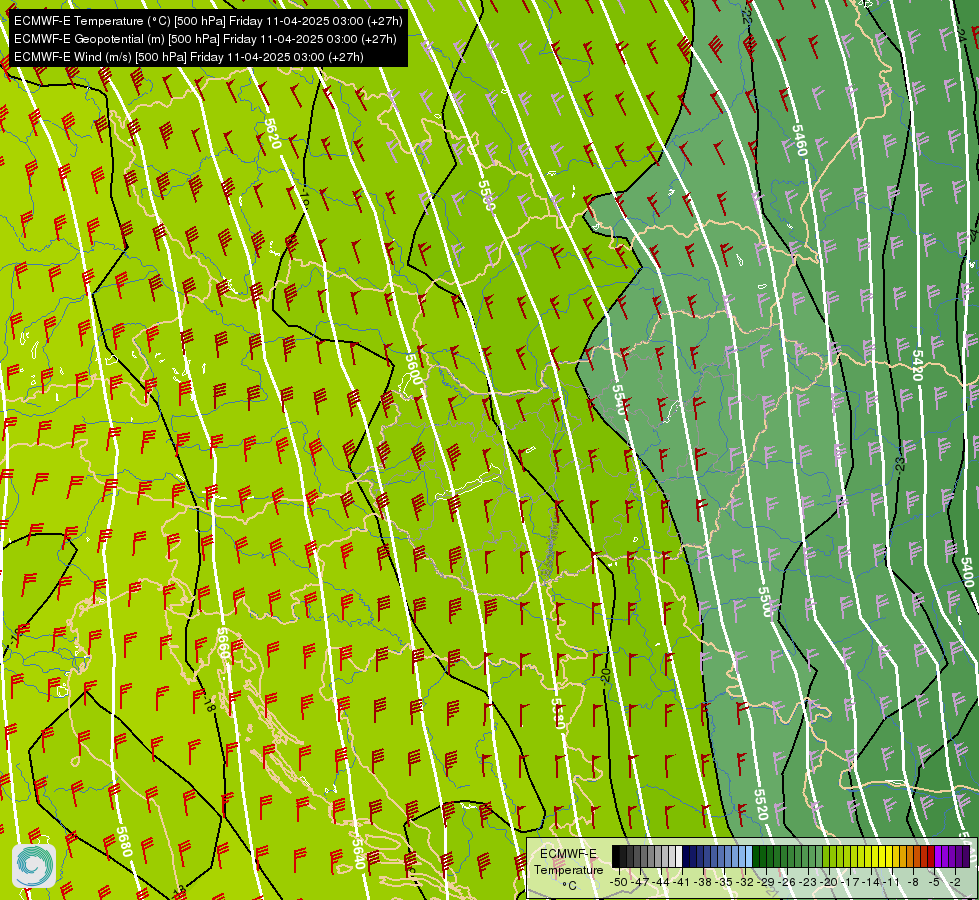Select the ECMWF-E Geopotential 500 hPa header line
This screenshot has width=979, height=900.
click(x=205, y=39)
